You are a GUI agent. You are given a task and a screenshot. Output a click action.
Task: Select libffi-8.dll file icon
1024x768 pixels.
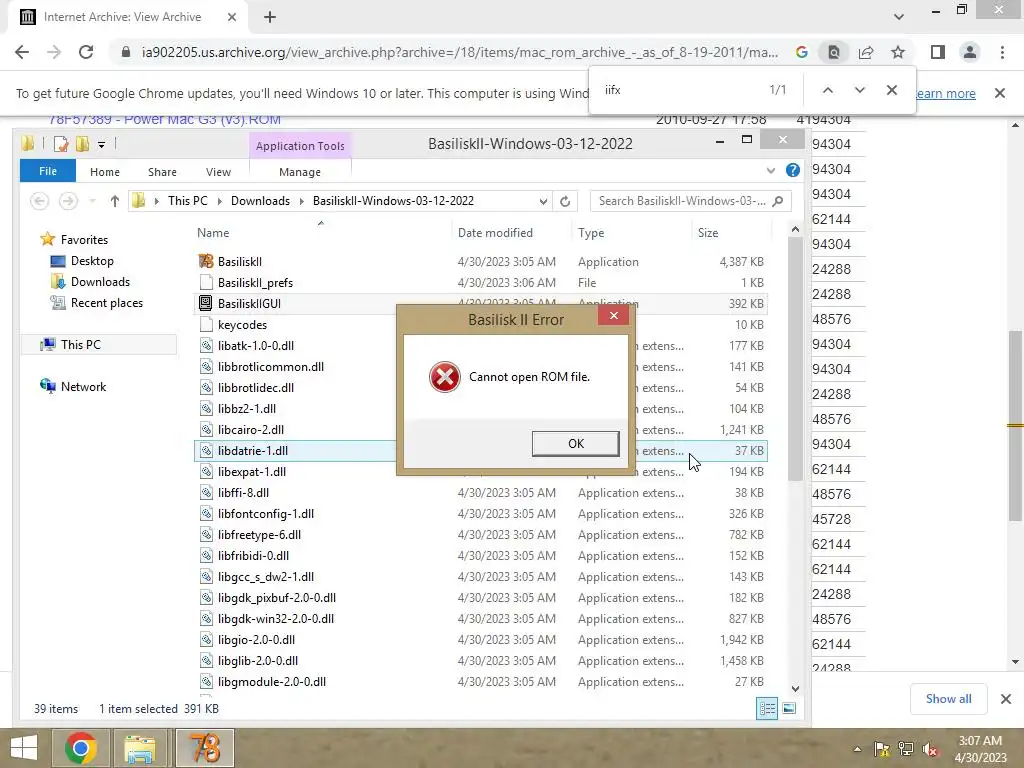tap(206, 492)
